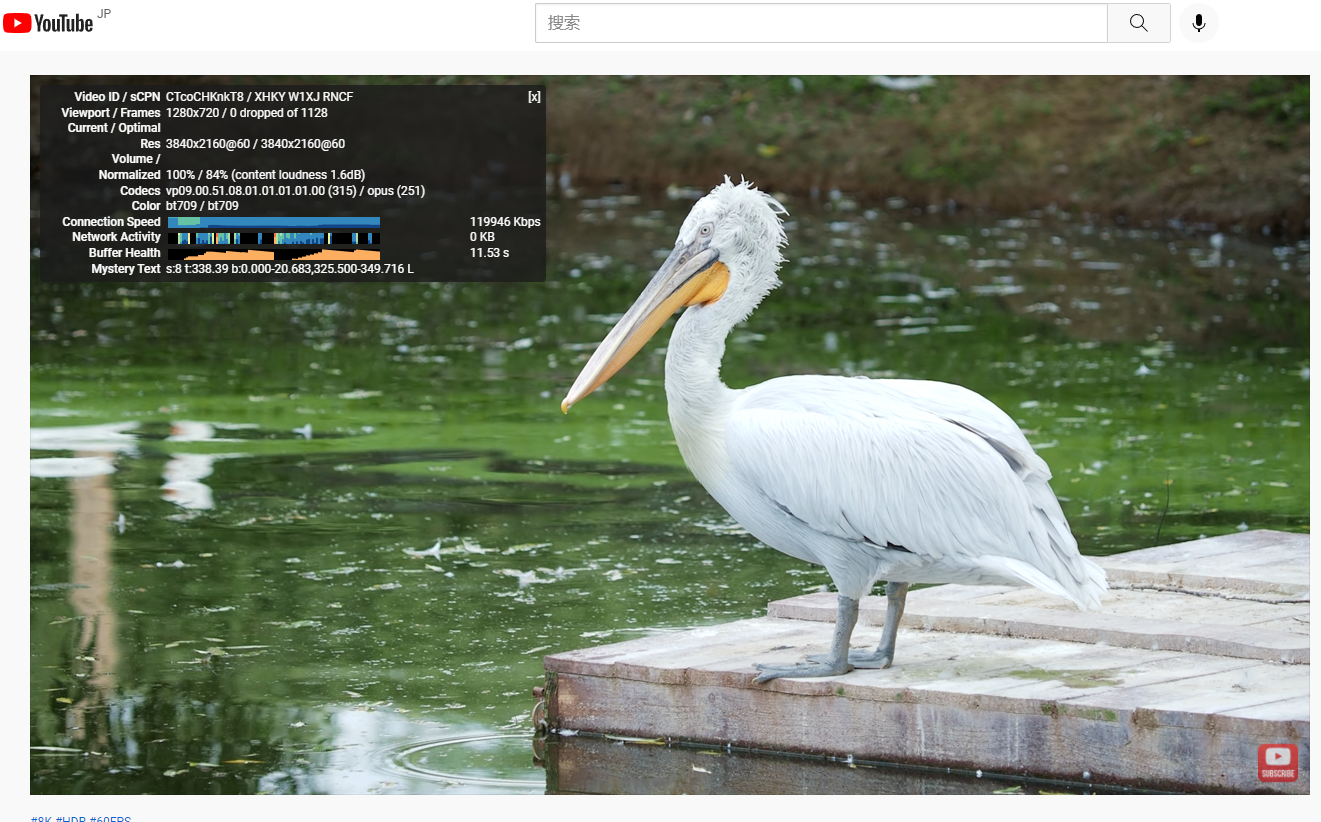The height and width of the screenshot is (822, 1321).
Task: Start voice search with the microphone icon
Action: click(x=1198, y=23)
